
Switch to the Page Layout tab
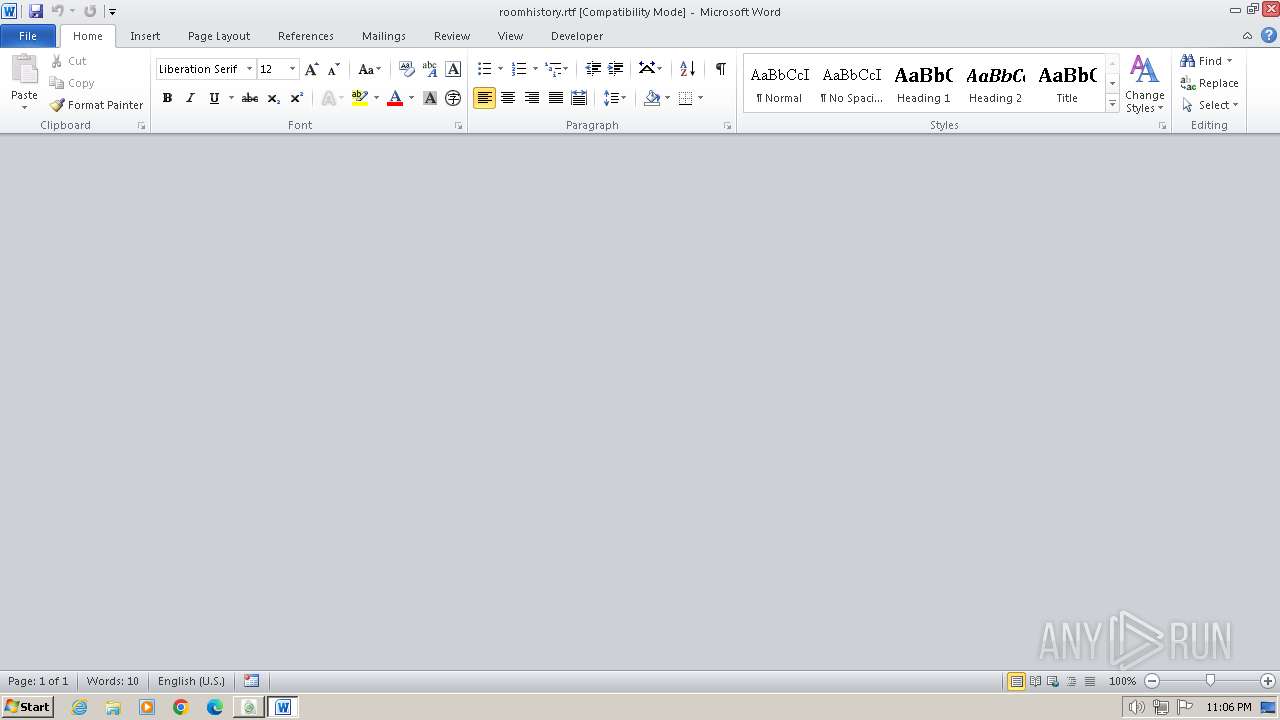219,36
